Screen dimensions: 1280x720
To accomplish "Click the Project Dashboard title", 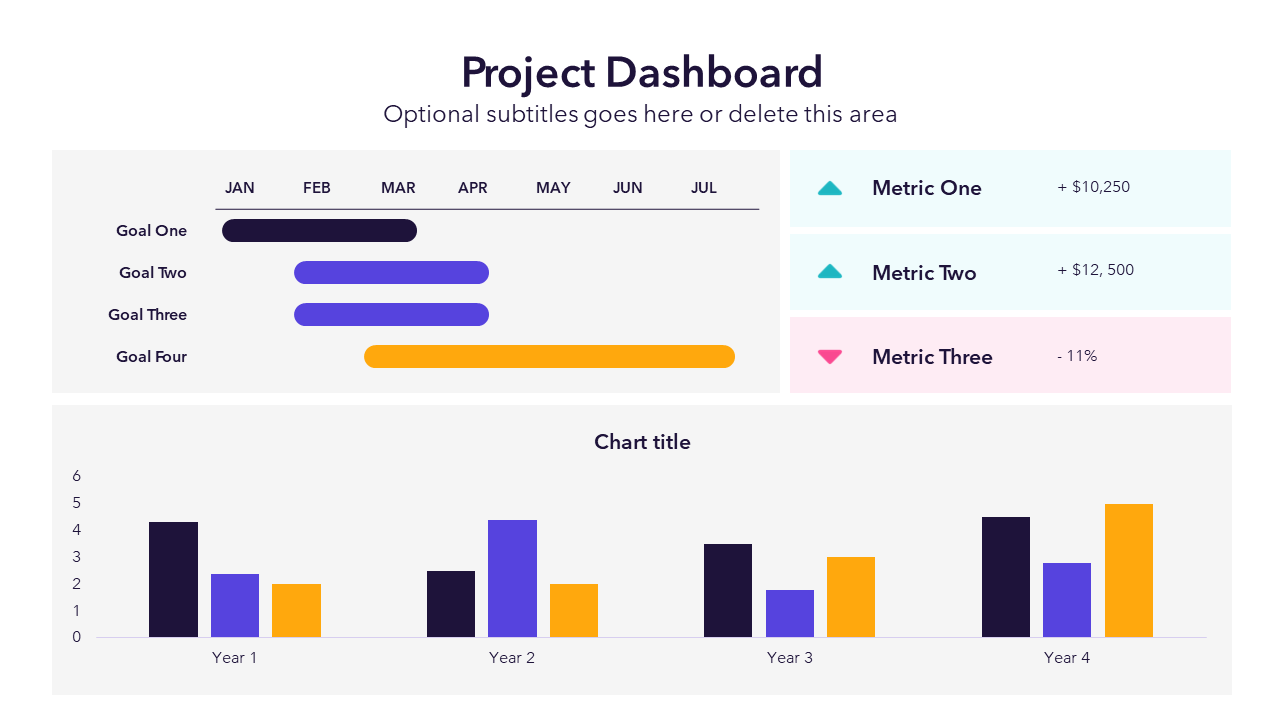I will point(641,73).
